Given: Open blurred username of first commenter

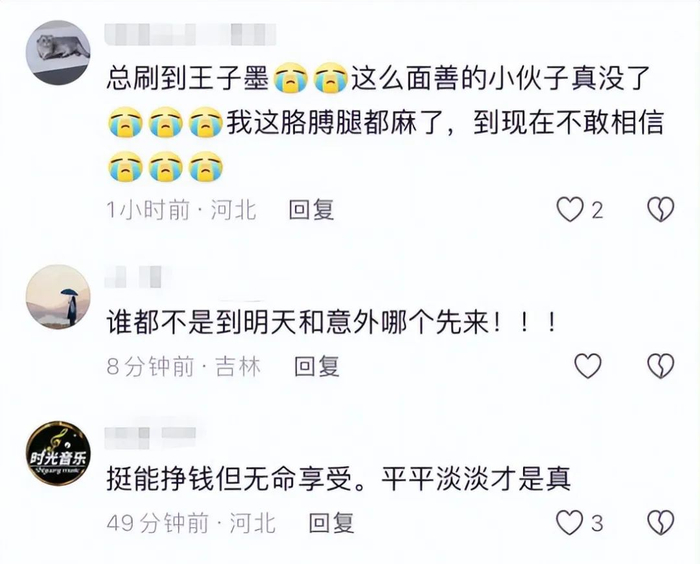Looking at the screenshot, I should pos(191,34).
